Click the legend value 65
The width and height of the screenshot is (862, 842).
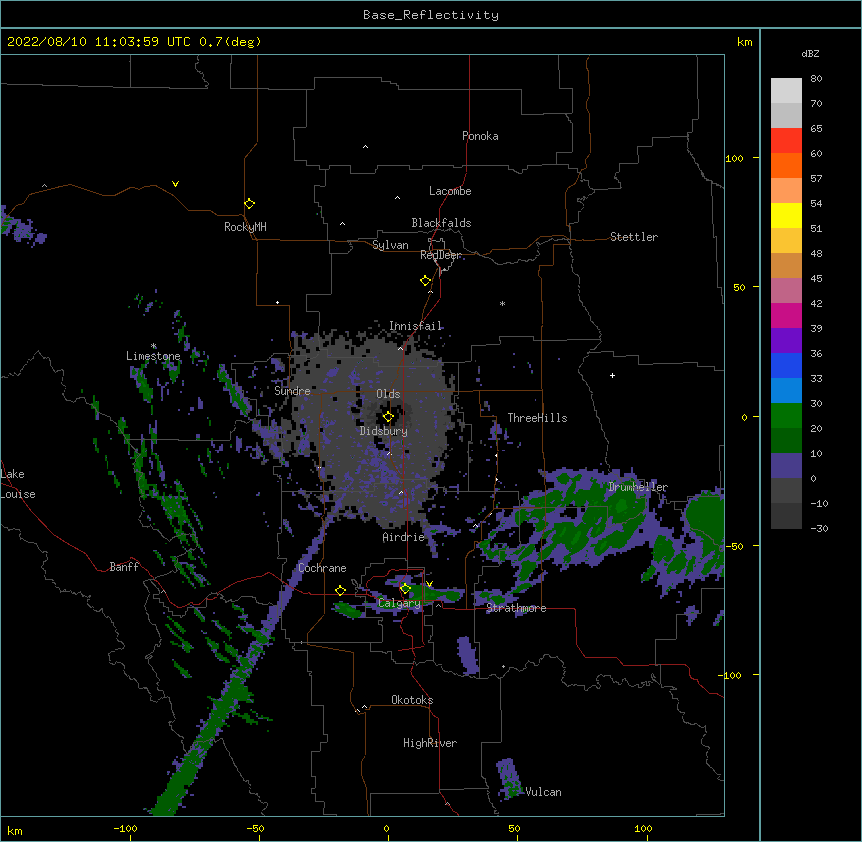coord(816,129)
